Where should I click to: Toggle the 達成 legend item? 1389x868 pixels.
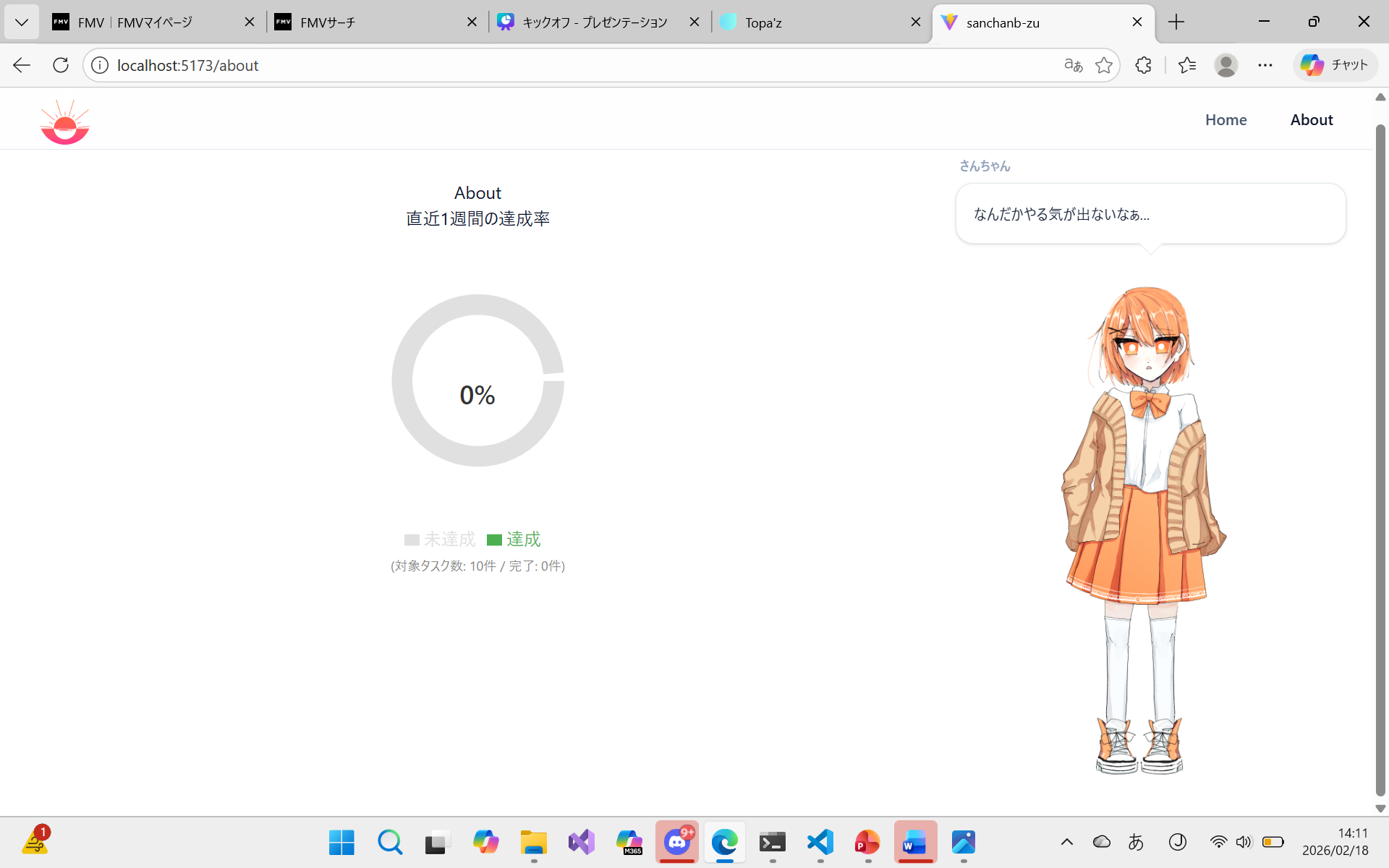point(514,540)
